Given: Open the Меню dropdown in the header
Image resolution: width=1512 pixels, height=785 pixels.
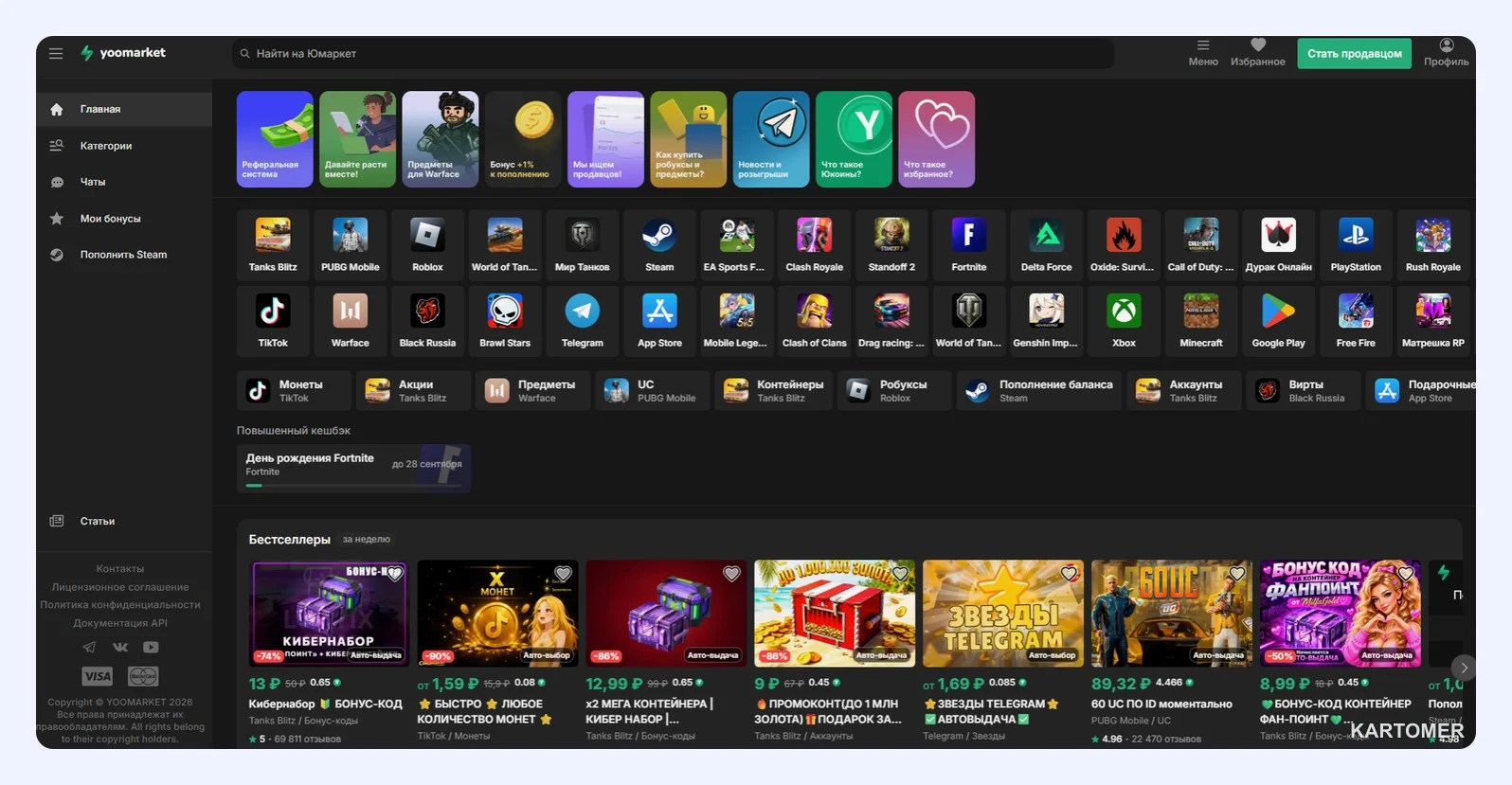Looking at the screenshot, I should click(x=1203, y=53).
